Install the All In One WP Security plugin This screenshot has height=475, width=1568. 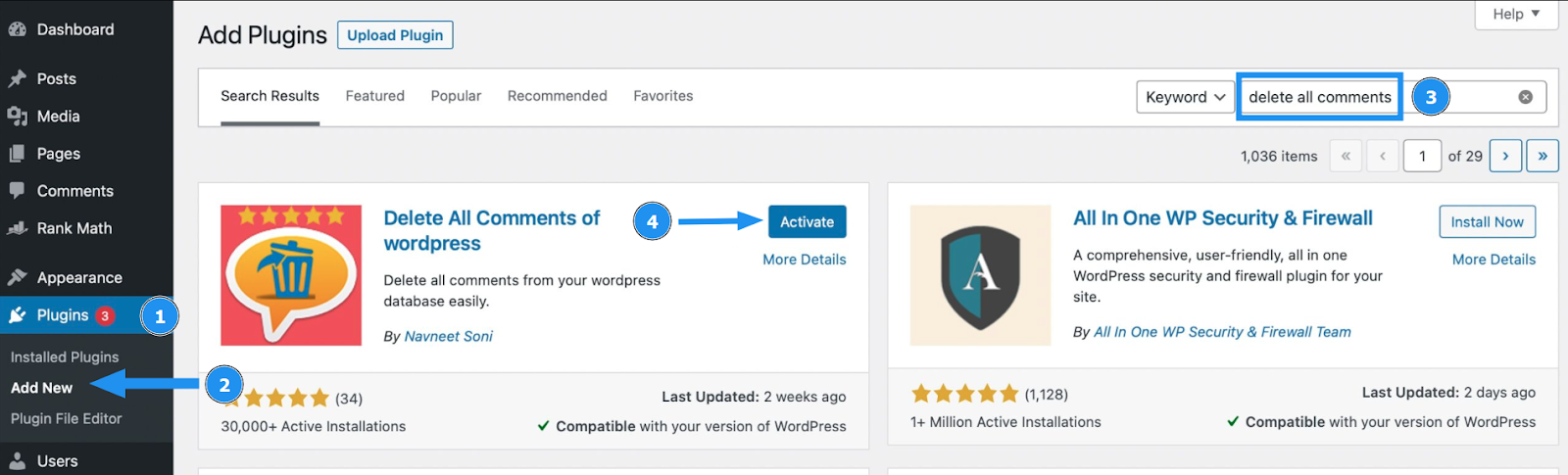coord(1487,221)
